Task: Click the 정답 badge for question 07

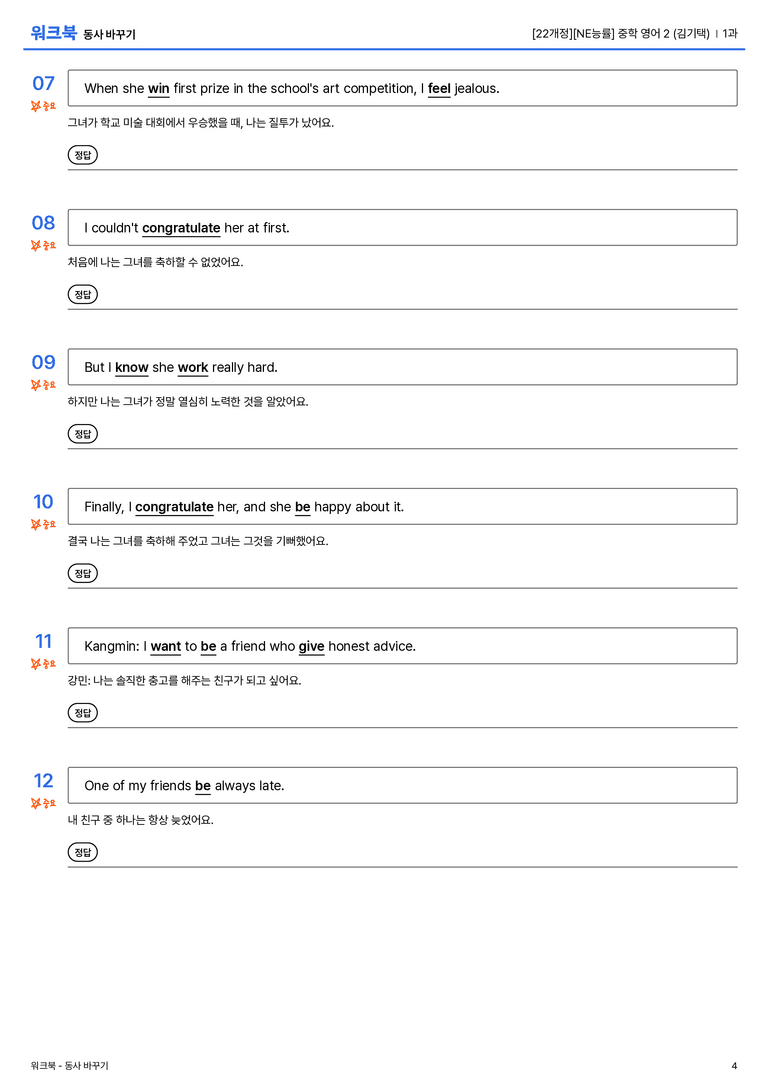Action: click(x=82, y=155)
